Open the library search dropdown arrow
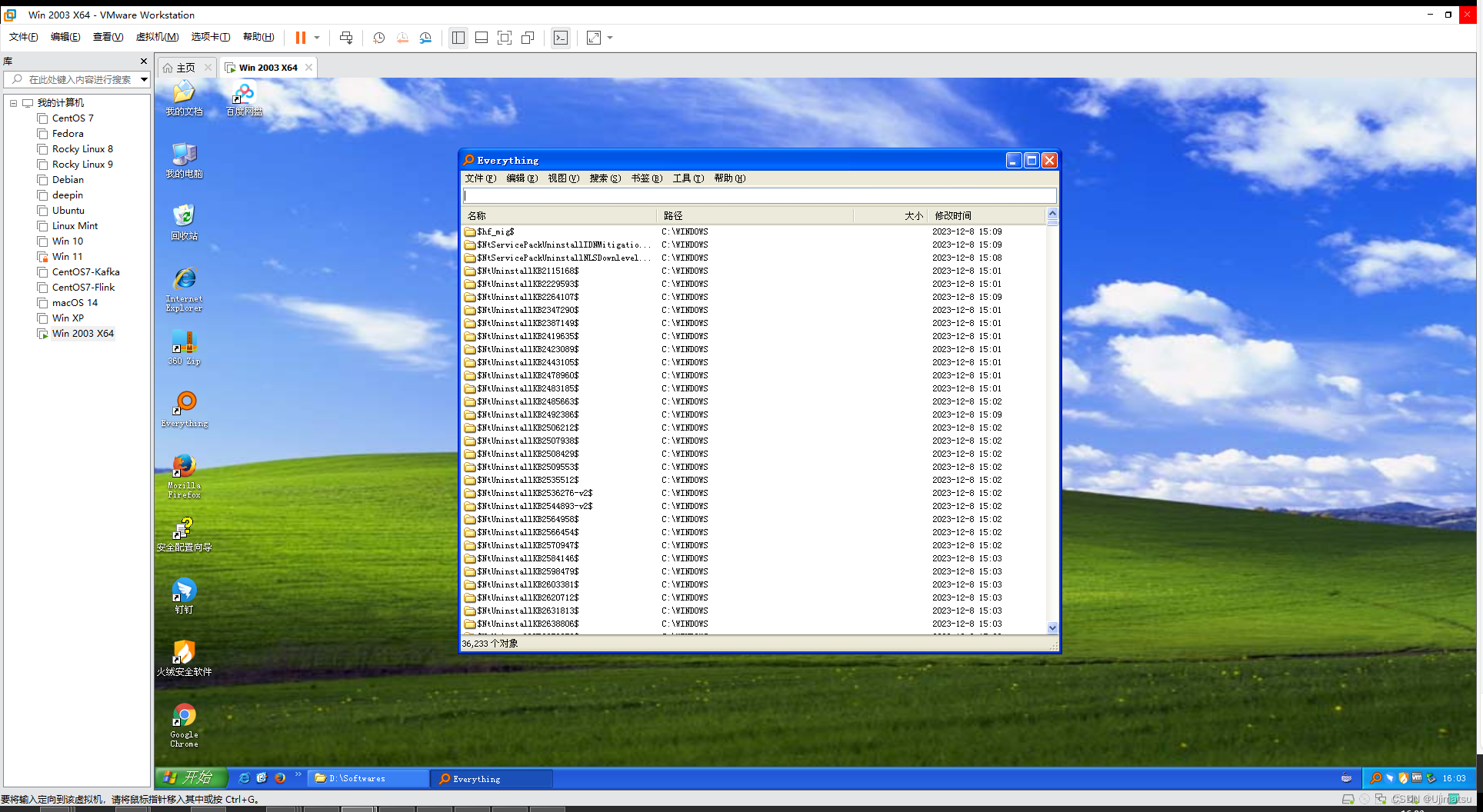Viewport: 1483px width, 812px height. pos(144,79)
